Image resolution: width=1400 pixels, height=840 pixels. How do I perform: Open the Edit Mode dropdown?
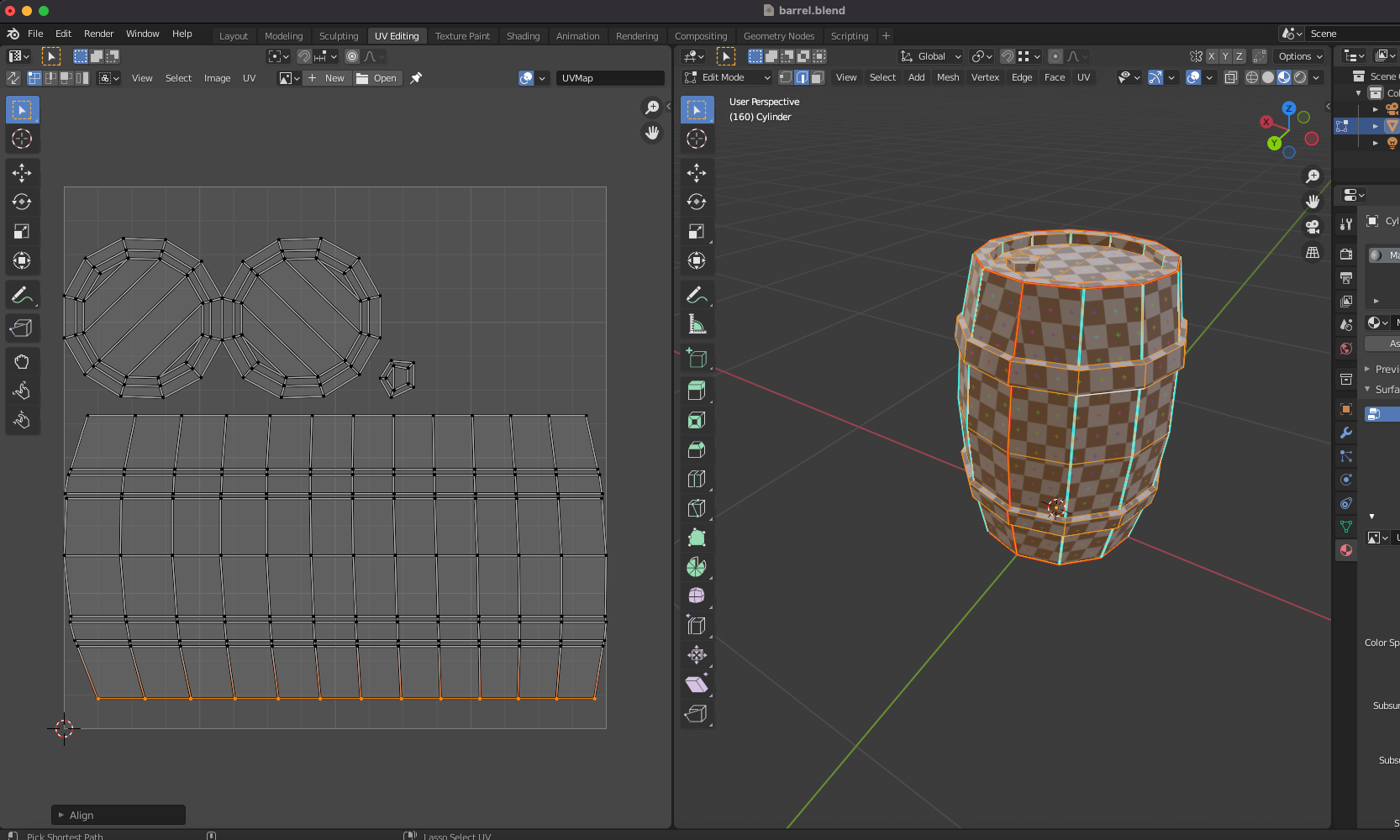pos(728,77)
